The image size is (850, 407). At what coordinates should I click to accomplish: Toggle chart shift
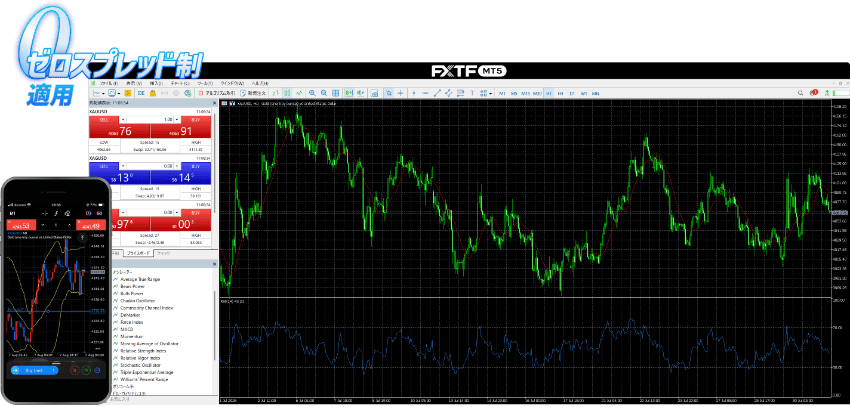tap(360, 93)
